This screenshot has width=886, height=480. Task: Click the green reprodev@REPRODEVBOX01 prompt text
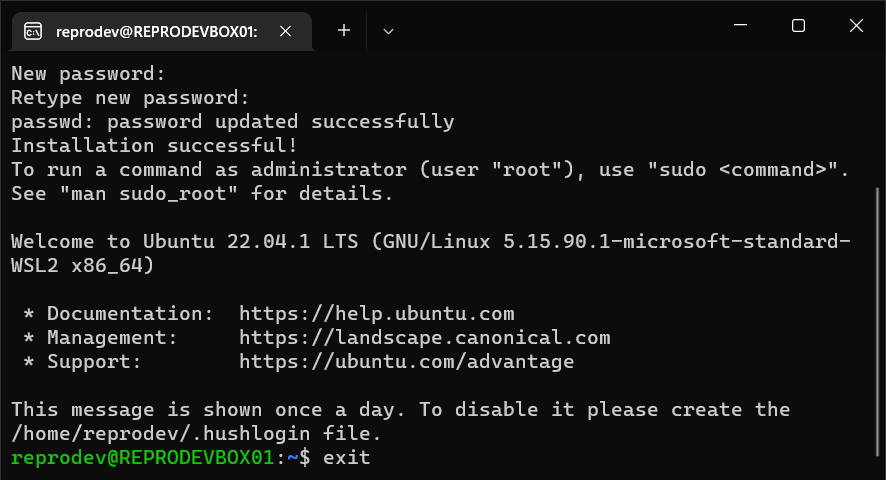(x=142, y=457)
